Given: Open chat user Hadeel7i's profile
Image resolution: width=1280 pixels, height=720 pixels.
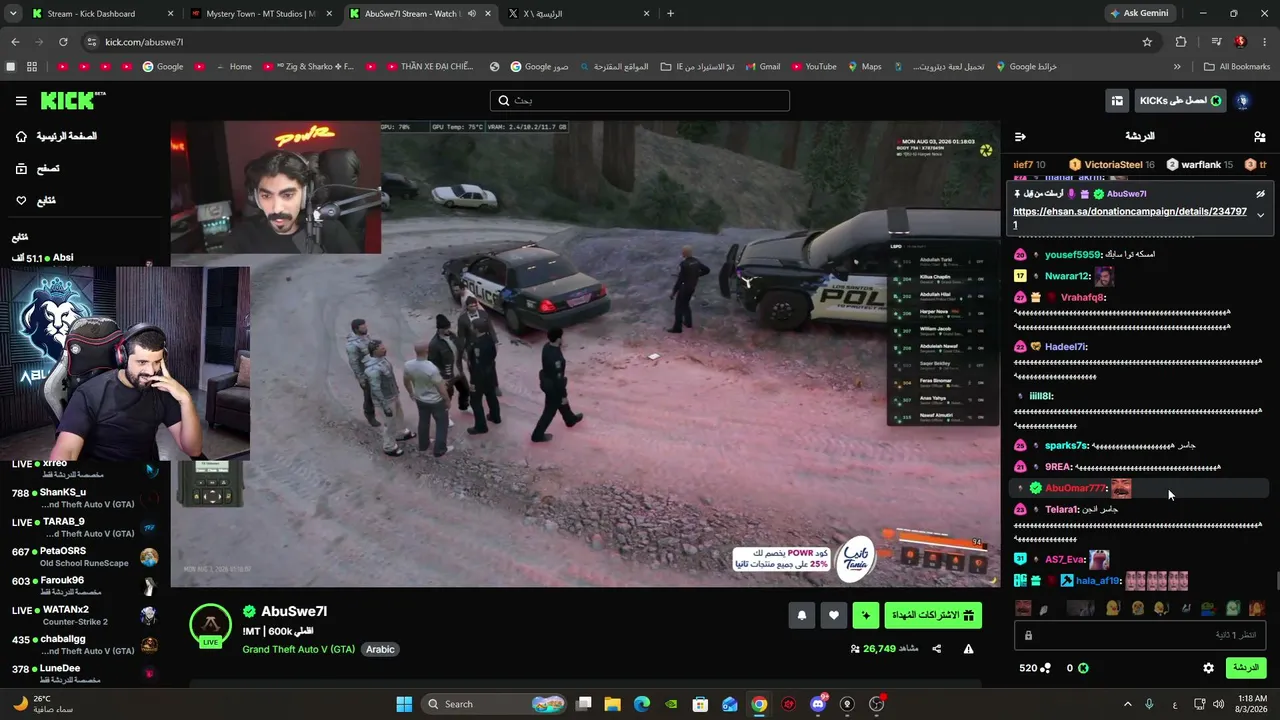Looking at the screenshot, I should point(1066,347).
